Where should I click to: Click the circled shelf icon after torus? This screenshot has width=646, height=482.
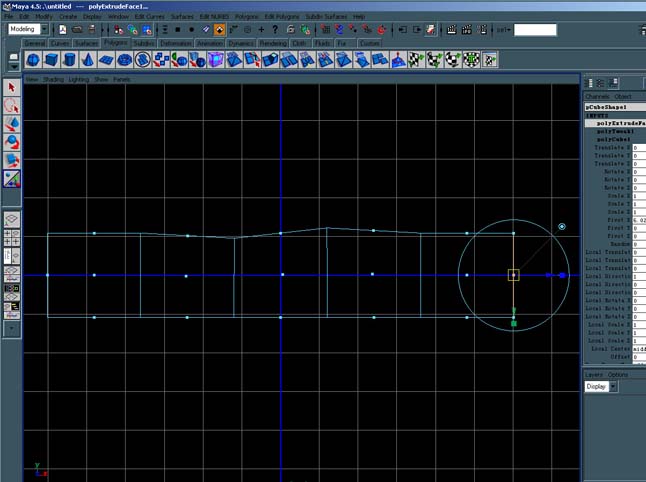click(143, 60)
